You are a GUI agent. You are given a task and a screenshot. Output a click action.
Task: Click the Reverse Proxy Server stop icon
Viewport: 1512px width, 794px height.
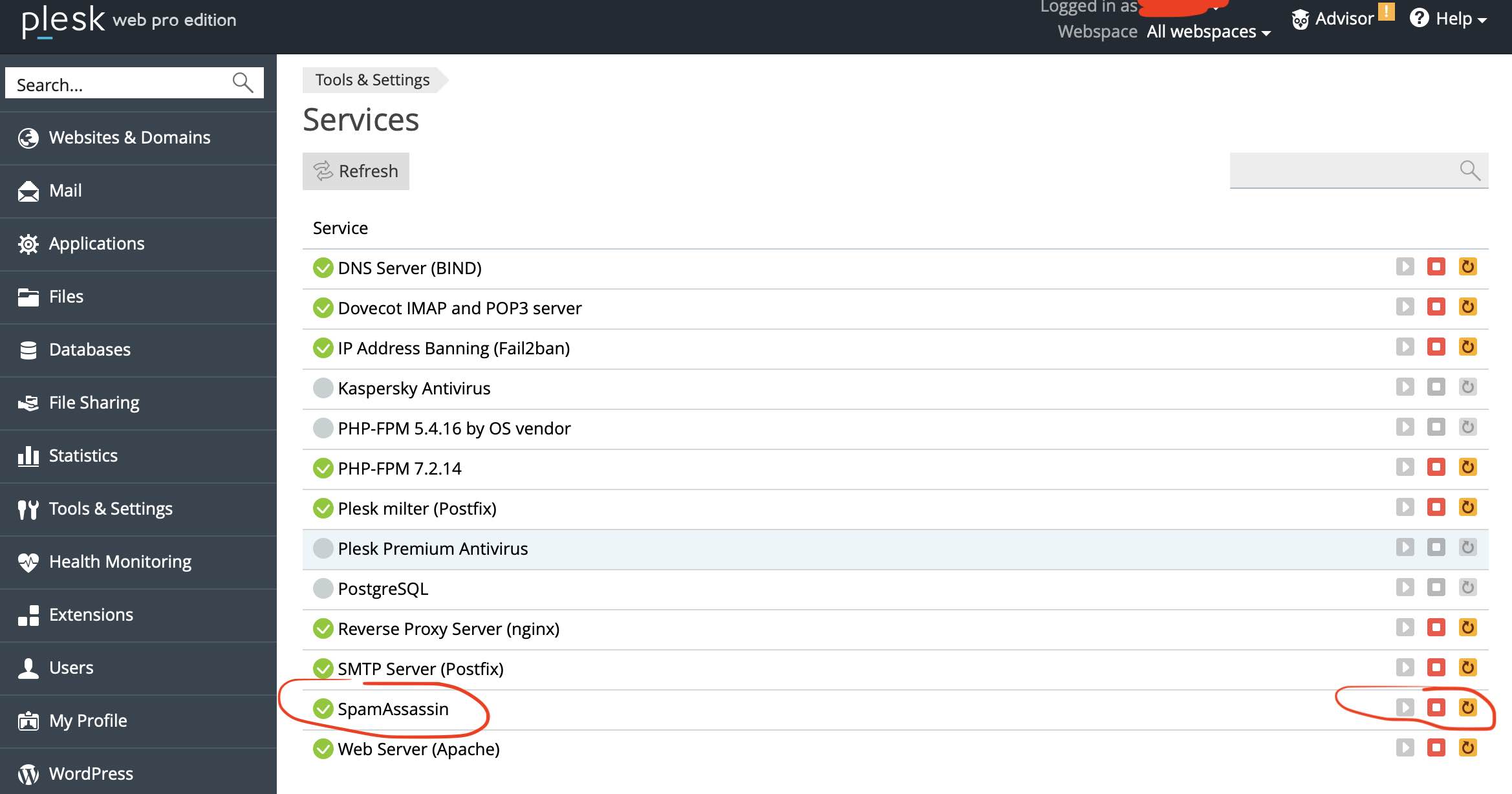pos(1437,628)
